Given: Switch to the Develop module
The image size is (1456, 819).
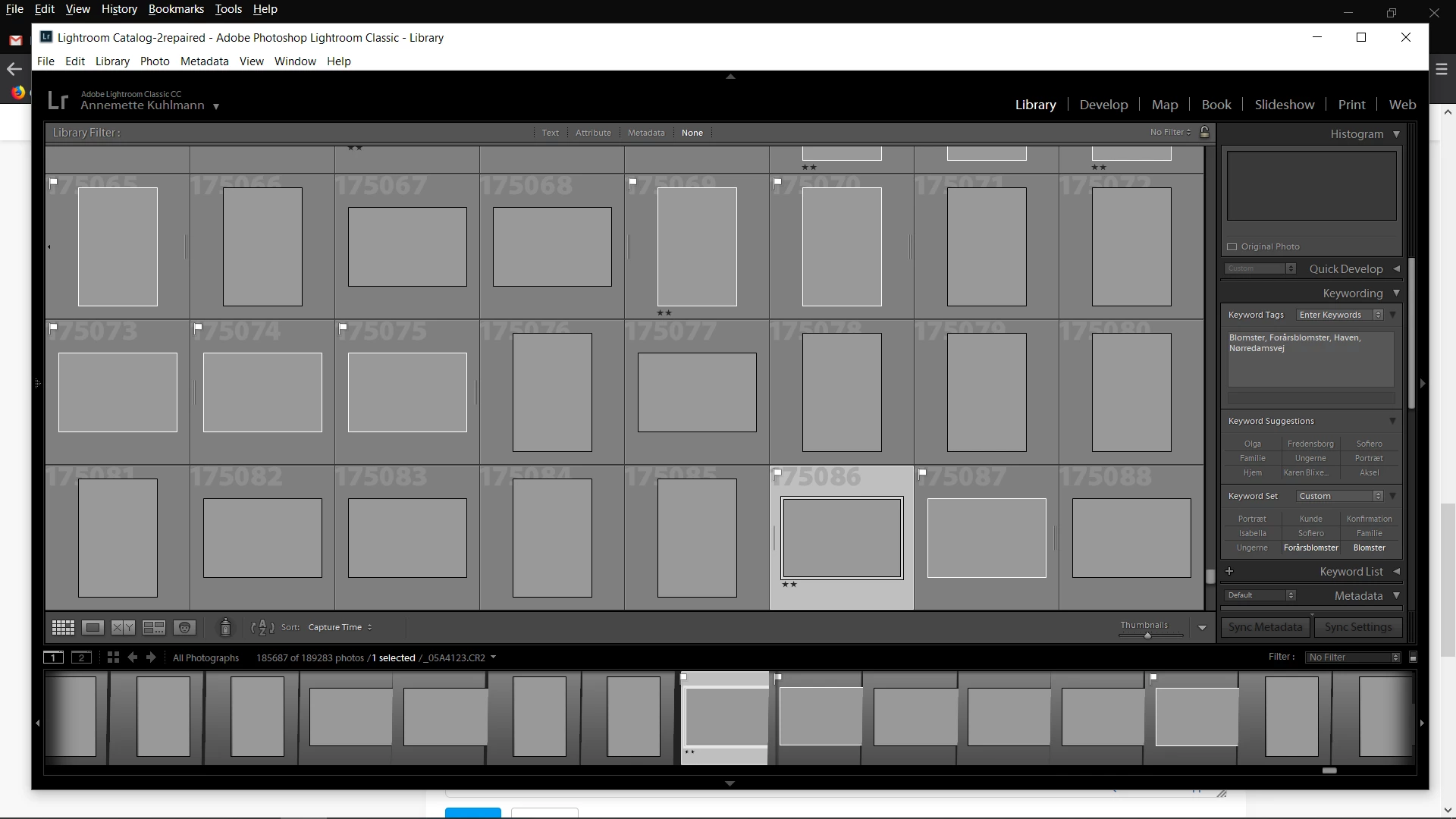Looking at the screenshot, I should point(1103,105).
